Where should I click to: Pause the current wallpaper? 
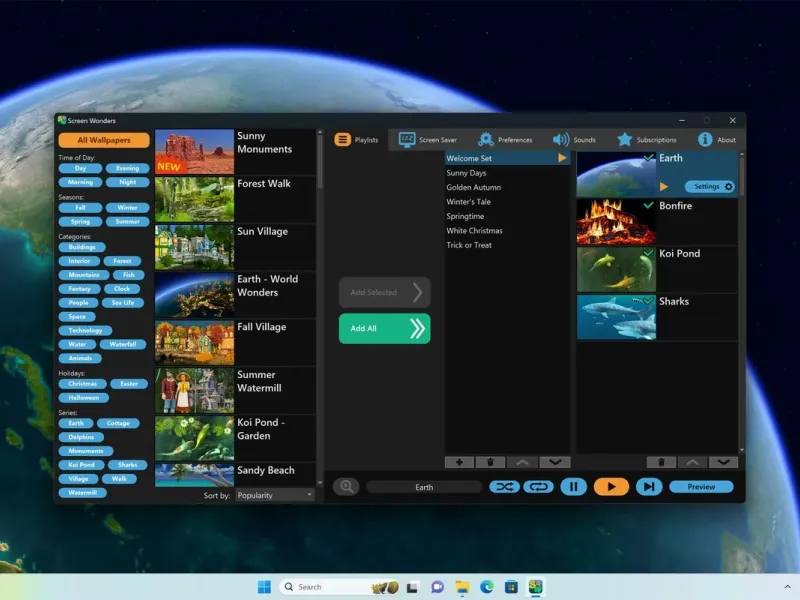point(573,487)
